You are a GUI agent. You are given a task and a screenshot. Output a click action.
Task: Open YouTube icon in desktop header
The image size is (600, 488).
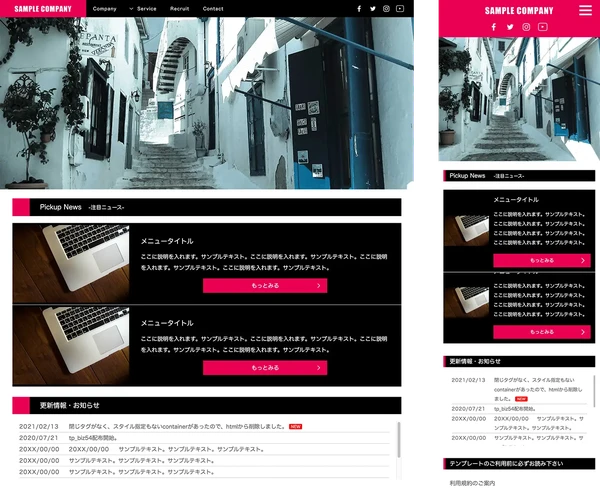[400, 8]
